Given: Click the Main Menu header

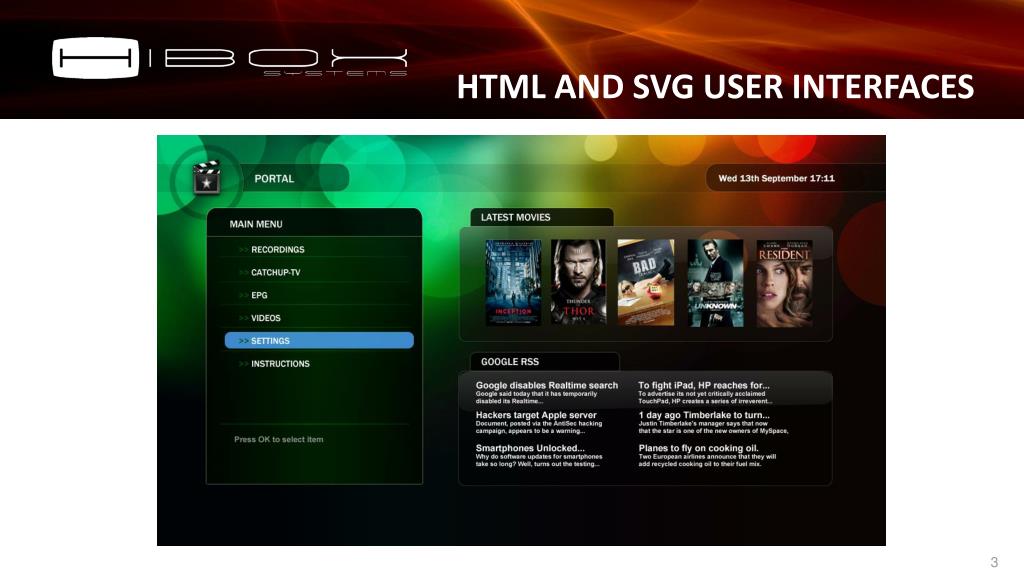Looking at the screenshot, I should click(x=256, y=224).
